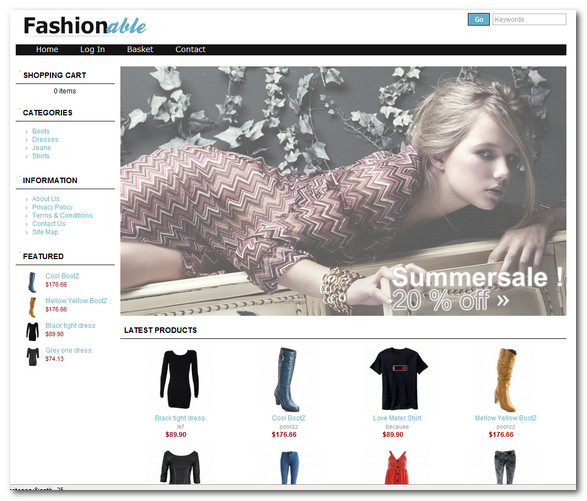Open the Site Map link

click(x=45, y=232)
